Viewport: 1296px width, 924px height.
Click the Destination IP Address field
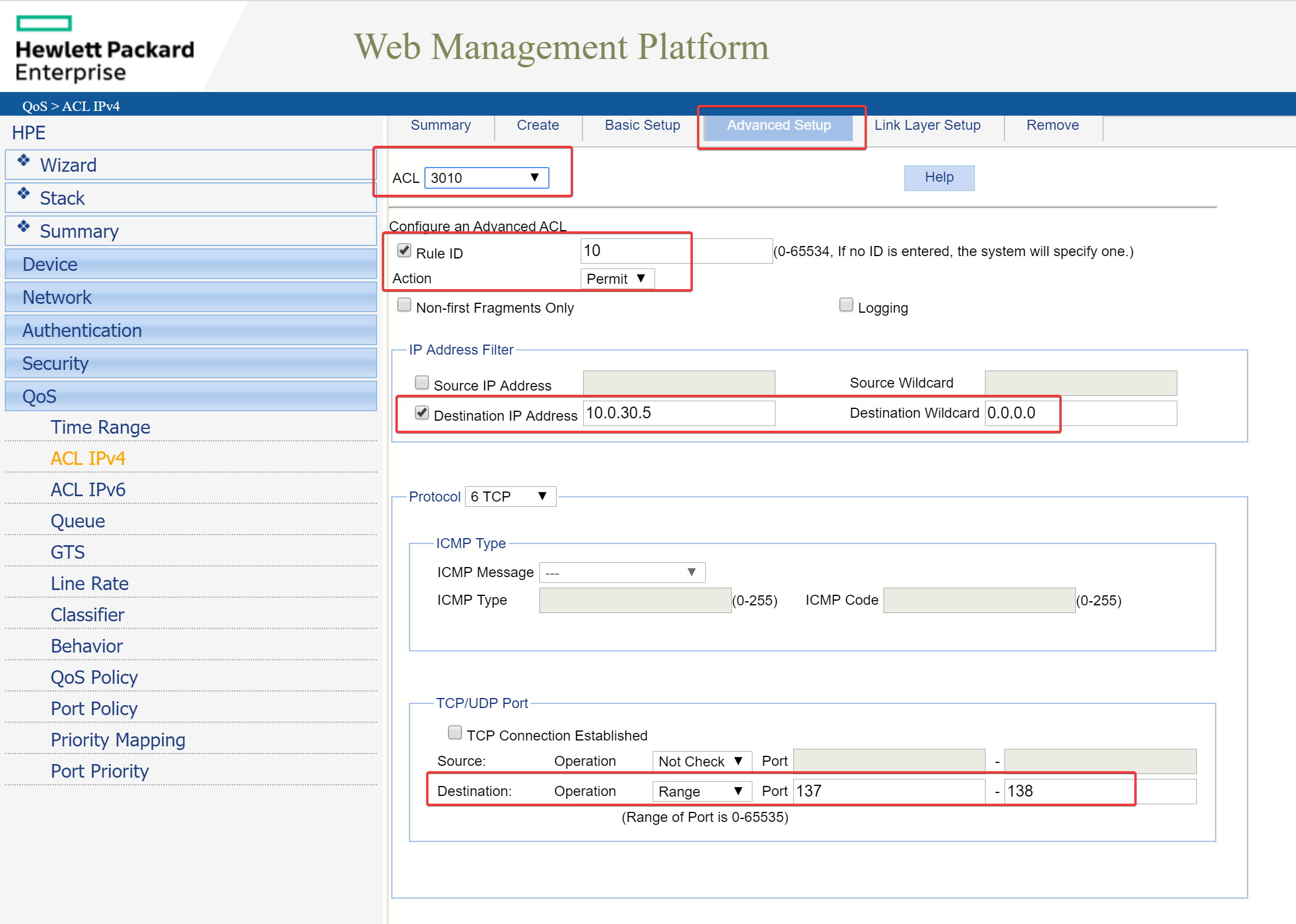coord(679,413)
